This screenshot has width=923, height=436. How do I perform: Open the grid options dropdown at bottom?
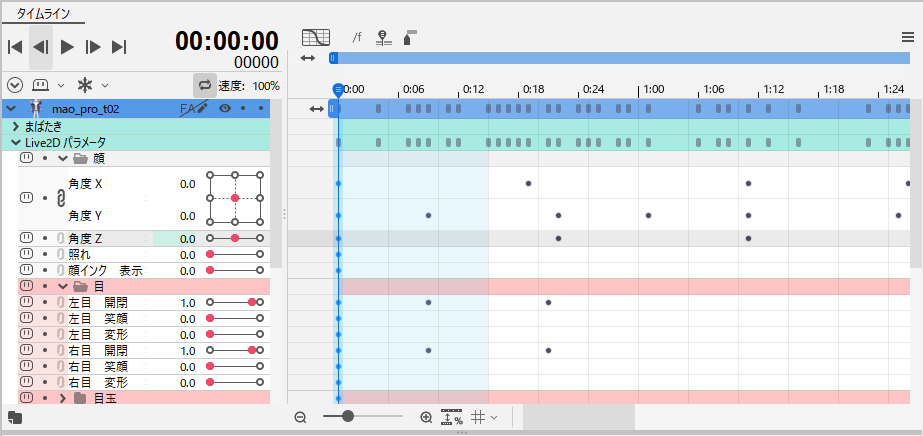point(484,417)
